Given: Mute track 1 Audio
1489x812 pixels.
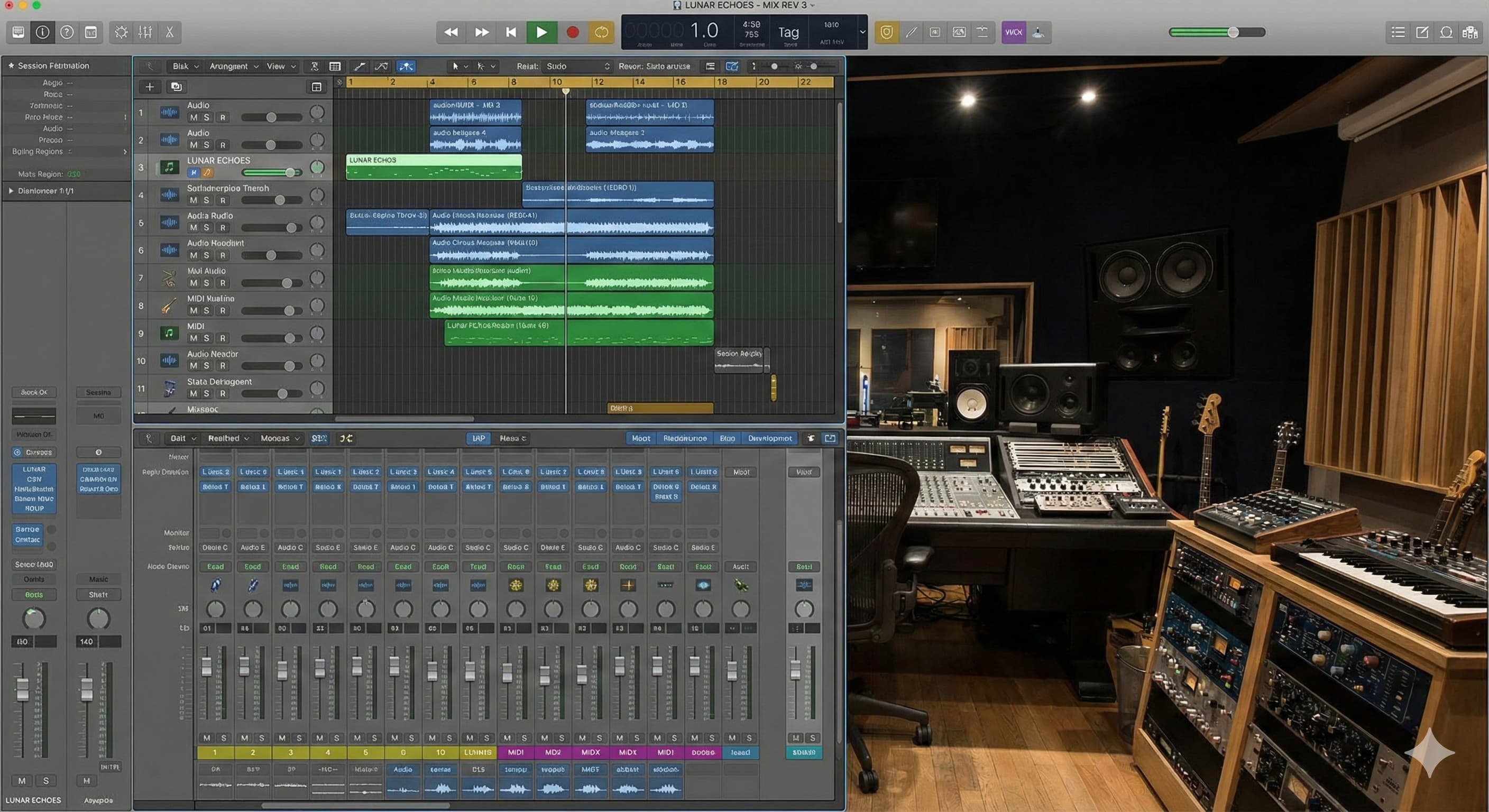Looking at the screenshot, I should click(193, 117).
